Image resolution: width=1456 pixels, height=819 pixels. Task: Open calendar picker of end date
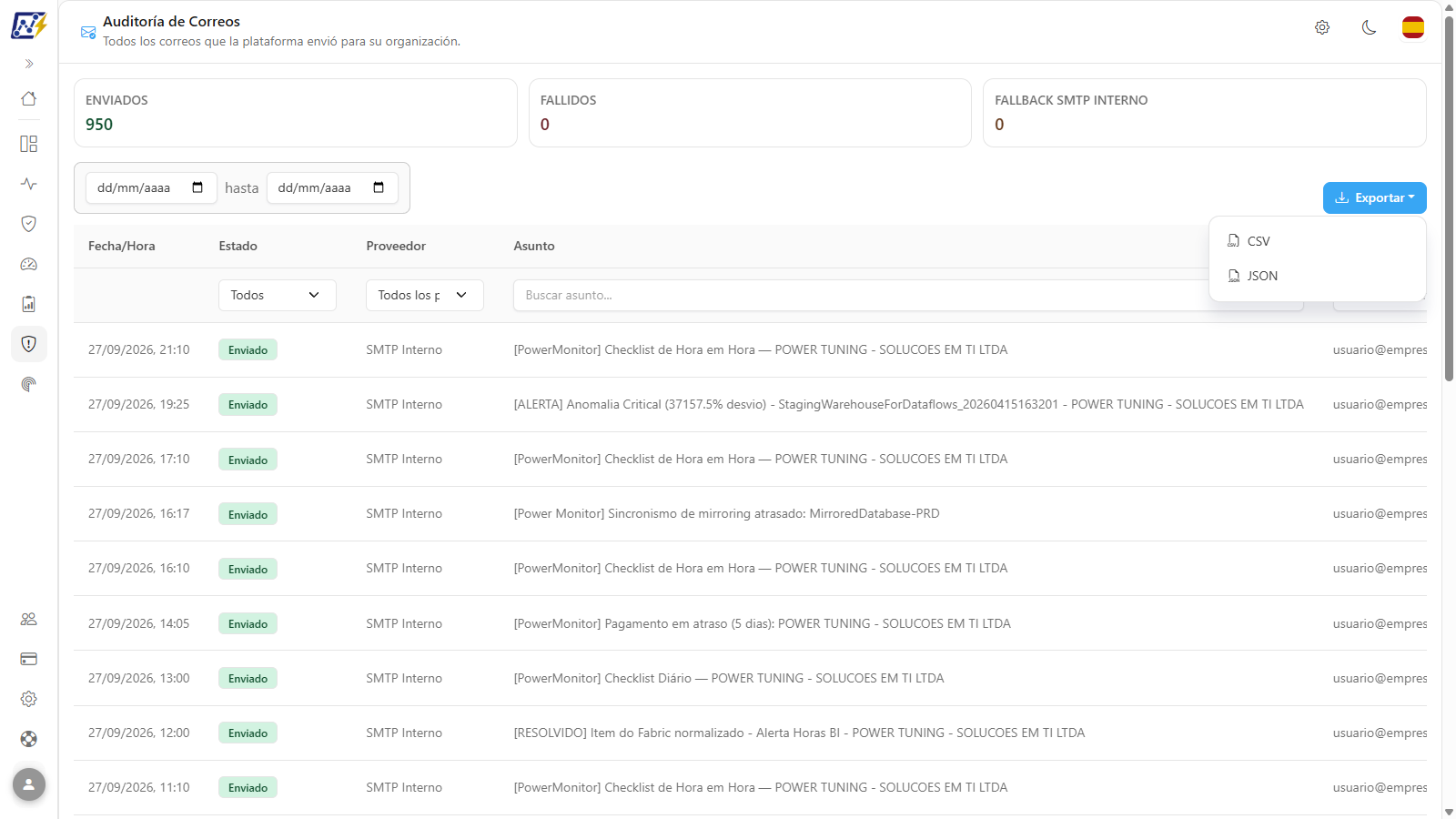click(379, 187)
